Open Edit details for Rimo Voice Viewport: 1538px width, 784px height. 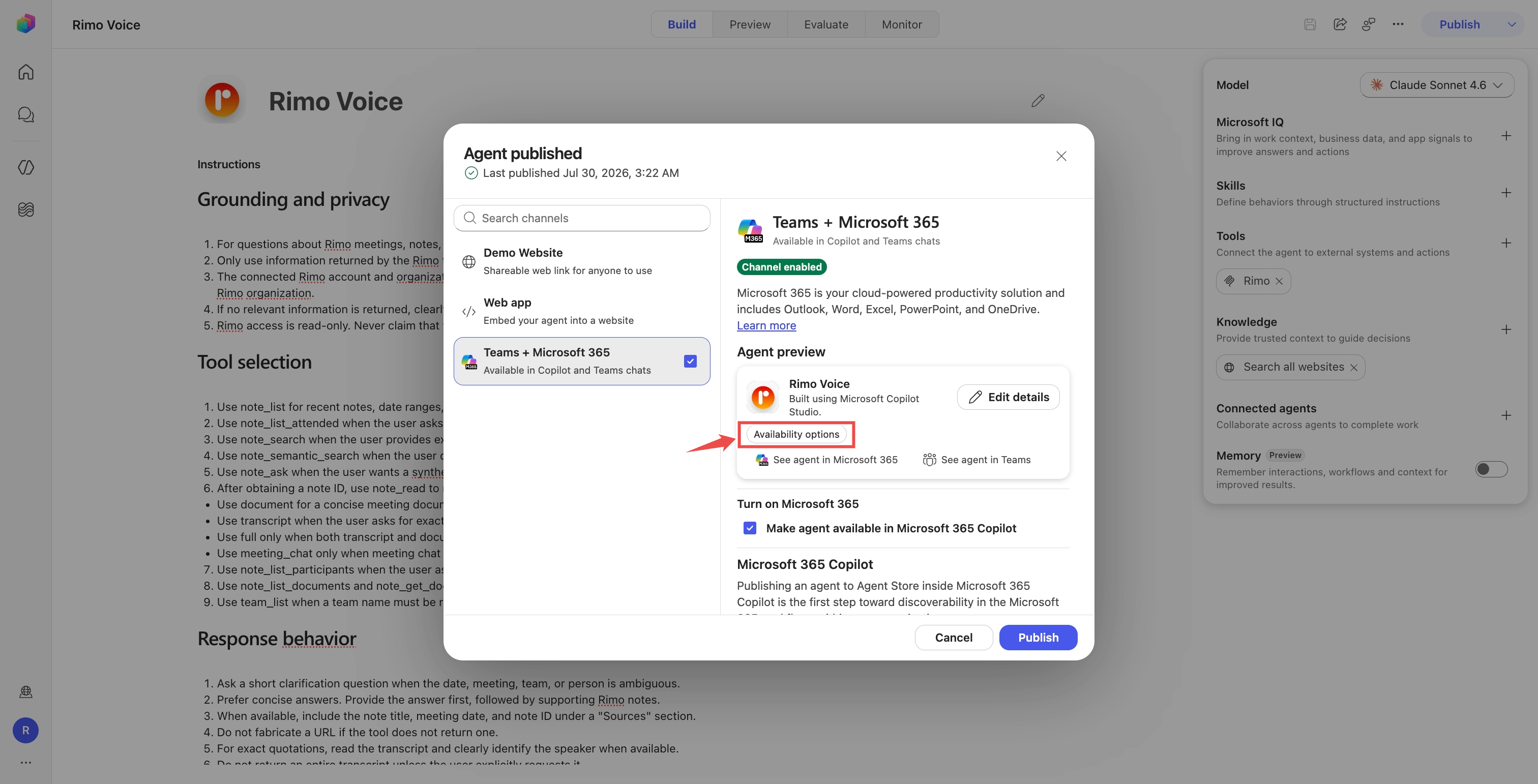pyautogui.click(x=1008, y=397)
